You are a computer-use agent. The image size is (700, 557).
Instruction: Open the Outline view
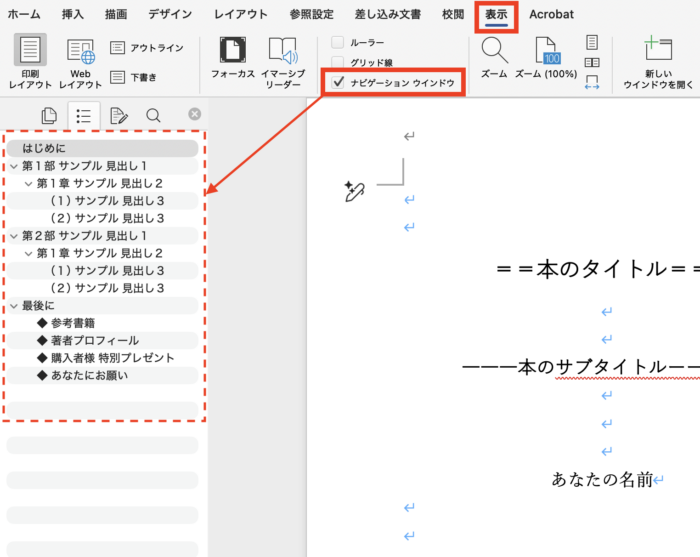pyautogui.click(x=147, y=48)
